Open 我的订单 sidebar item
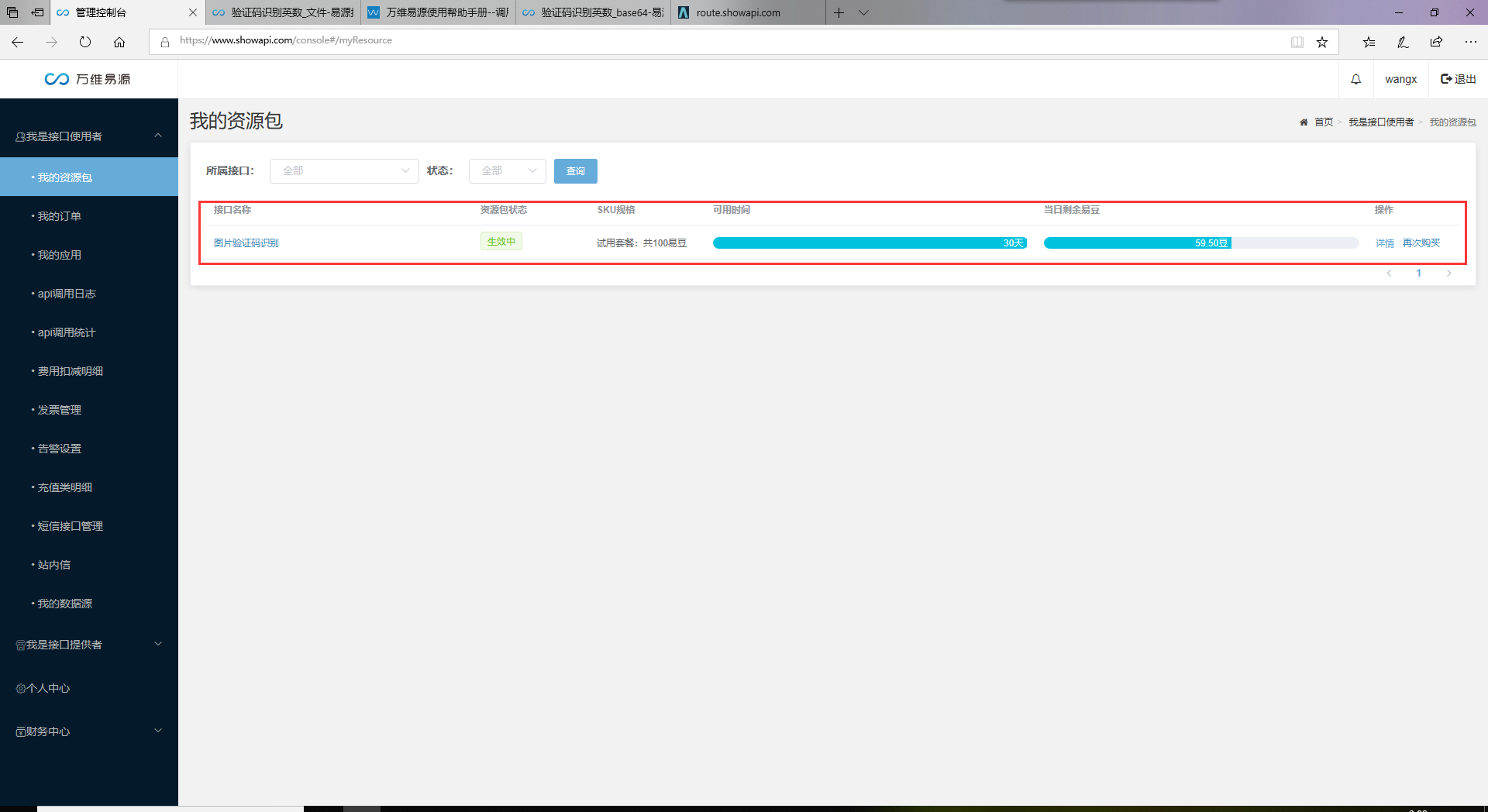Image resolution: width=1488 pixels, height=812 pixels. (x=89, y=216)
